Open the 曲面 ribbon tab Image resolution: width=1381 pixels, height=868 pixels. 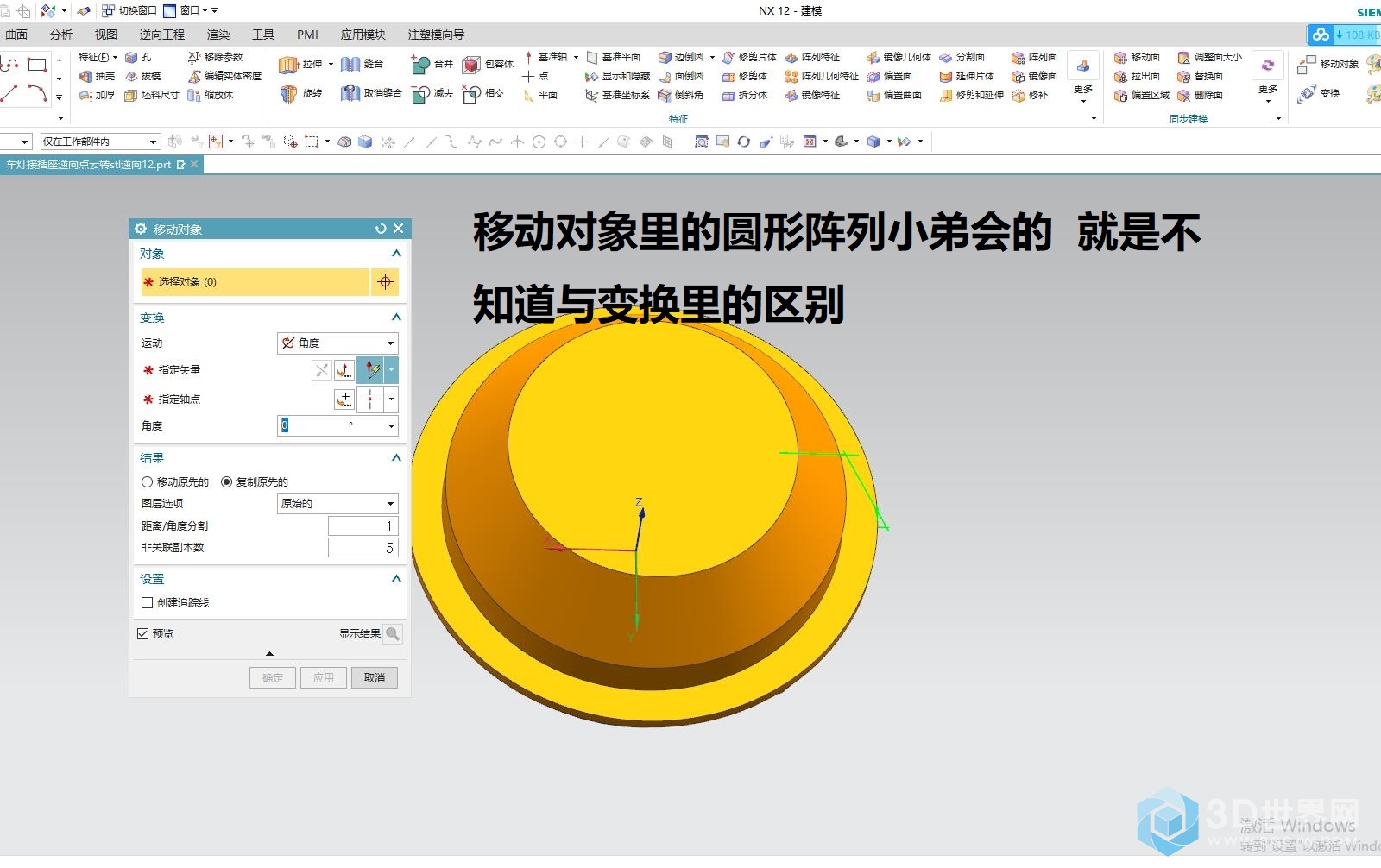click(16, 35)
